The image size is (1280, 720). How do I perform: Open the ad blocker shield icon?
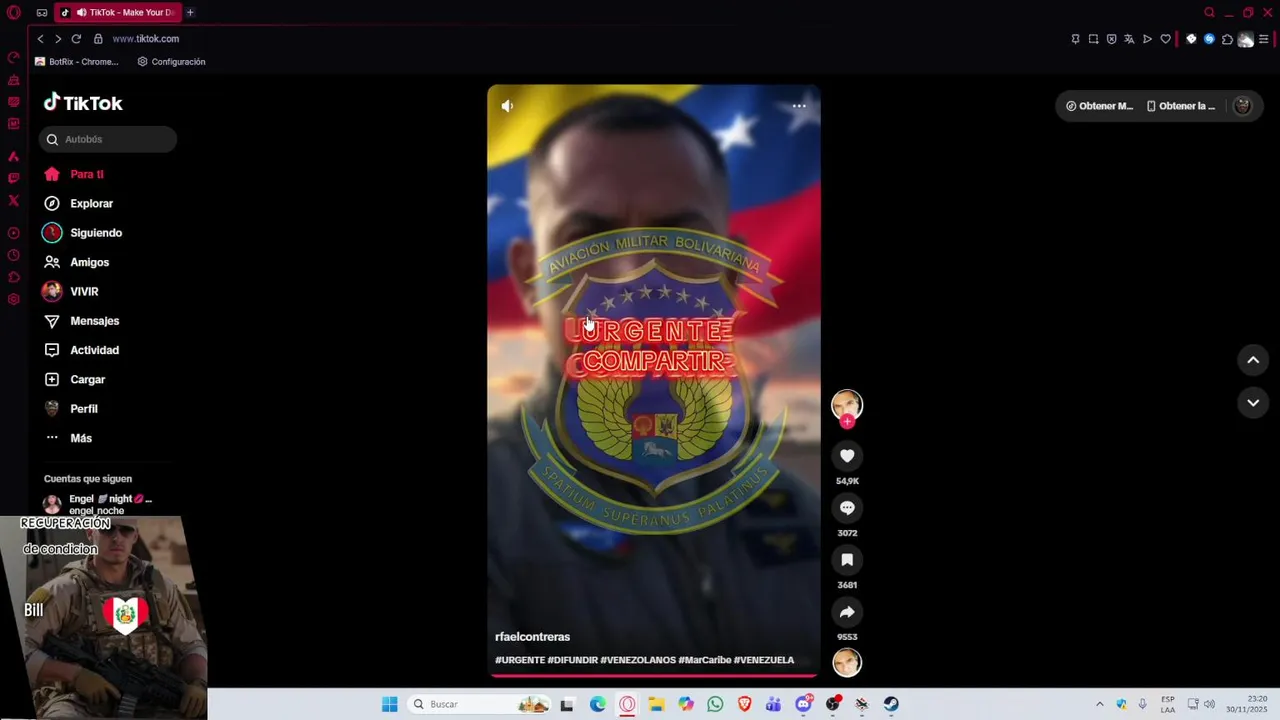point(1111,39)
